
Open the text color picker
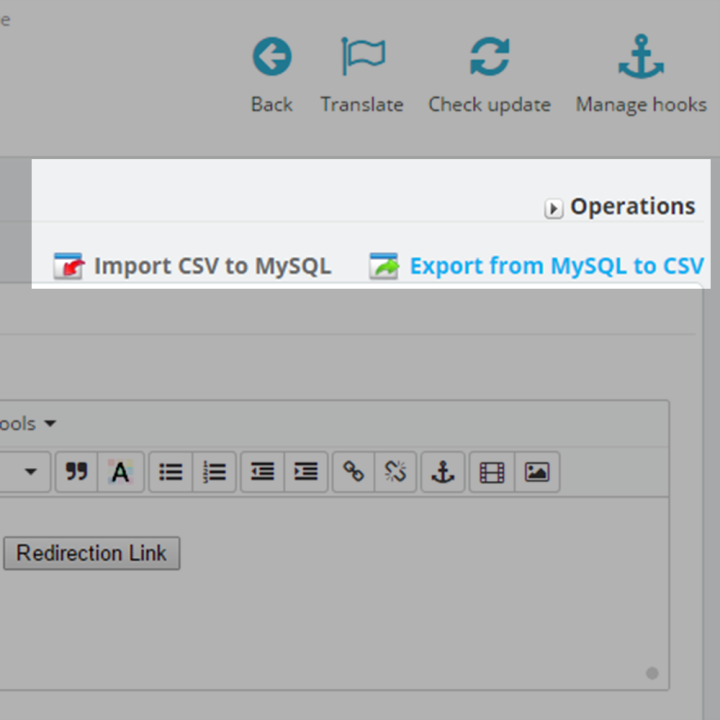click(121, 472)
